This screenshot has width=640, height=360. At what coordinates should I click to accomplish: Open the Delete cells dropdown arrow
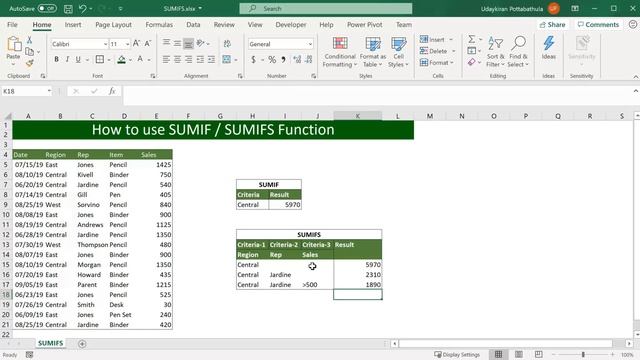(x=453, y=51)
